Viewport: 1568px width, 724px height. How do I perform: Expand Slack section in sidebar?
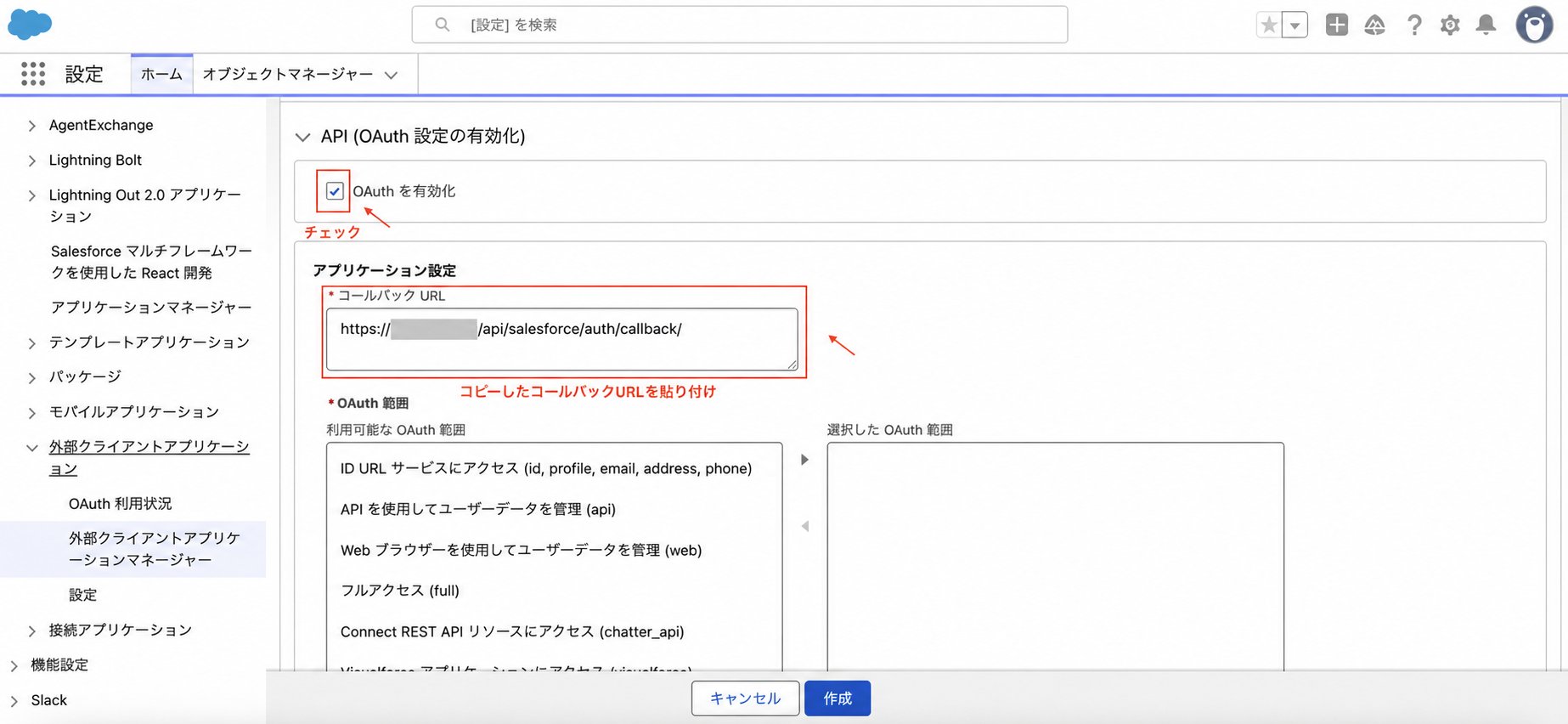(14, 701)
